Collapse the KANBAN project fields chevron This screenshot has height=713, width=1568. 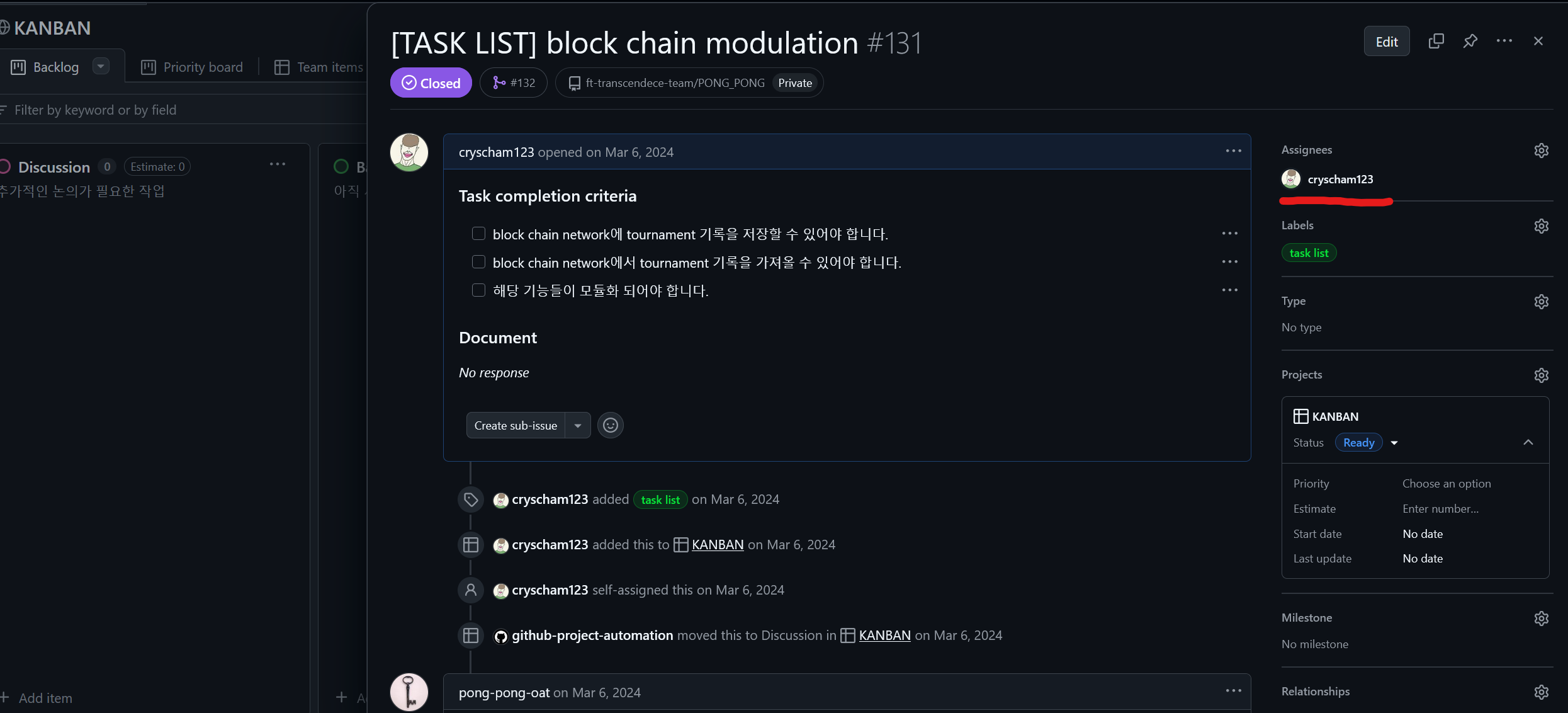1528,443
